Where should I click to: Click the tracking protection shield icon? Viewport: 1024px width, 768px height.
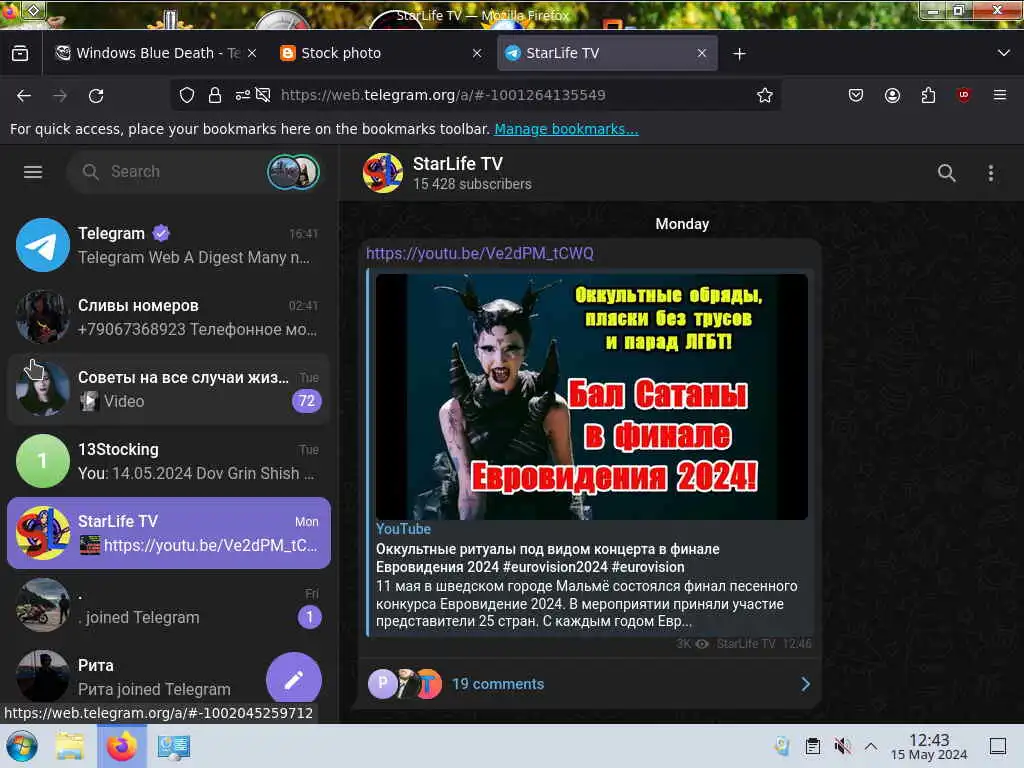pyautogui.click(x=187, y=95)
